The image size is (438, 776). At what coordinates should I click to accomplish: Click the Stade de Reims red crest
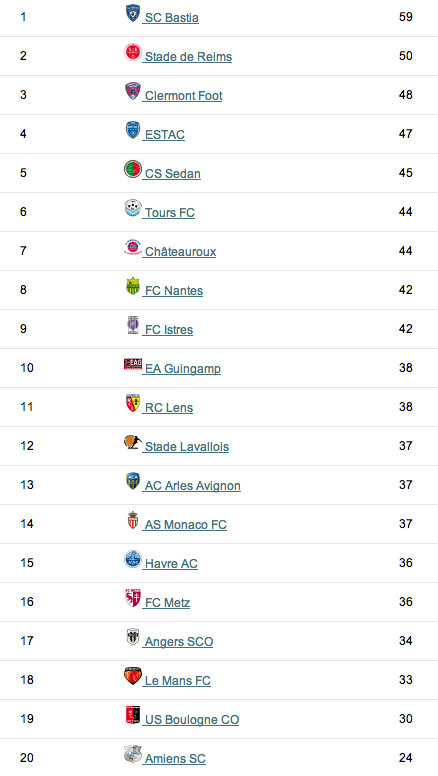133,52
